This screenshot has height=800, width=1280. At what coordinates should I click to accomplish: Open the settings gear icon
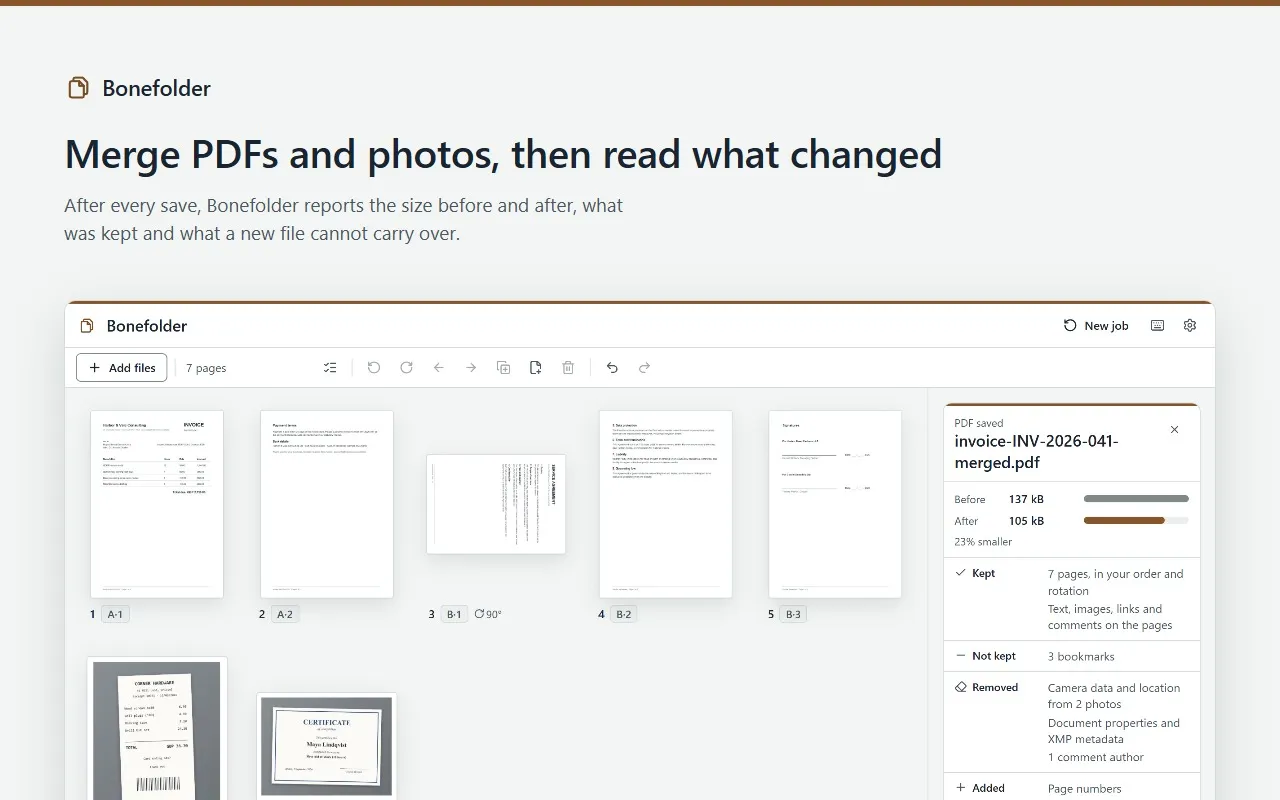click(1190, 326)
